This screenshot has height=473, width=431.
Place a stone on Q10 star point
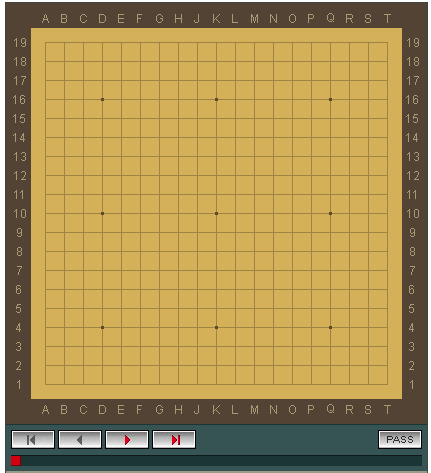(330, 213)
